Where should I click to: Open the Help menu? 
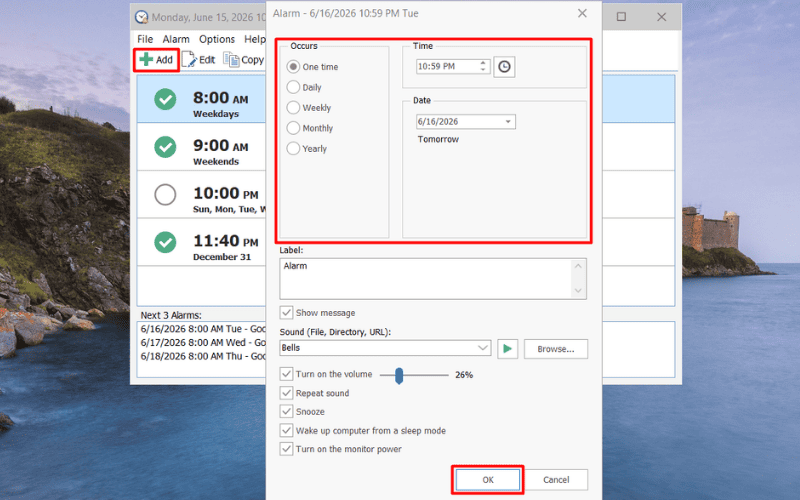coord(254,39)
